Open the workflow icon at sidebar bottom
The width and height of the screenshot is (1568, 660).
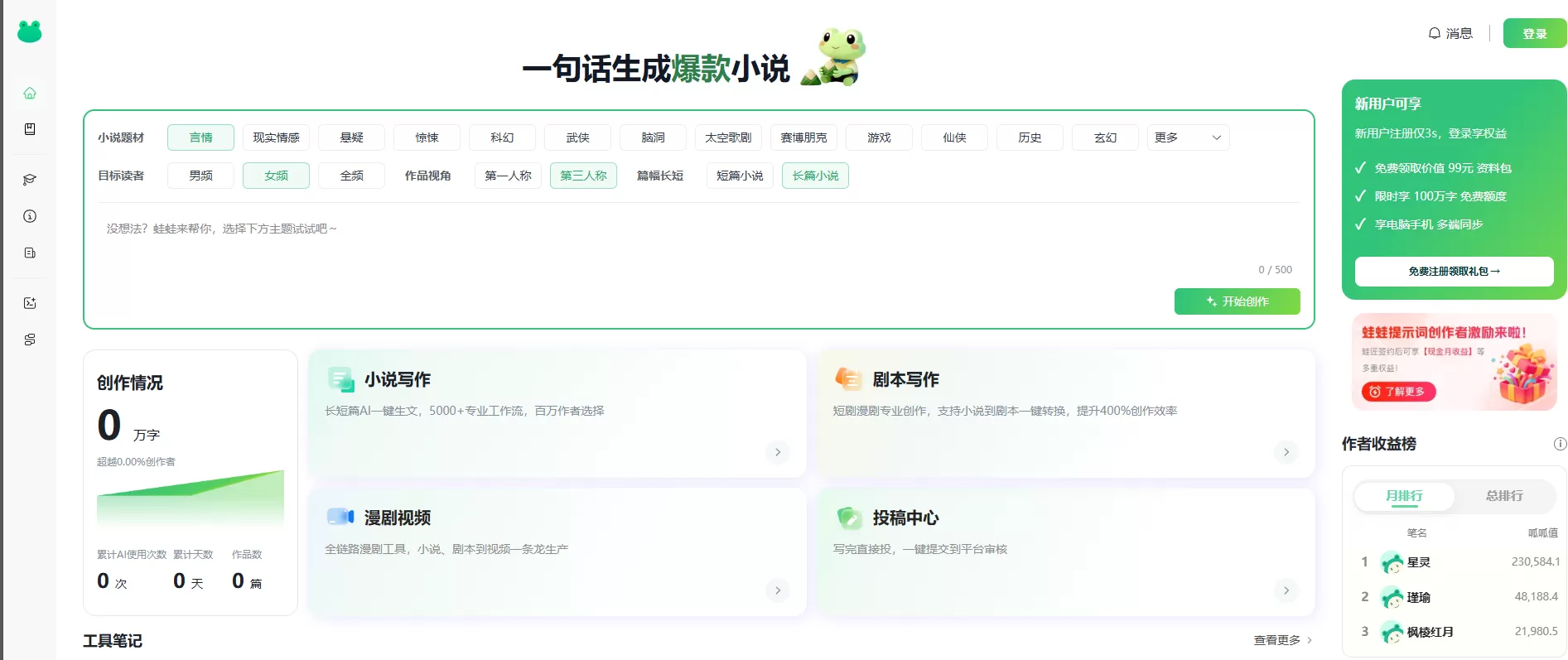tap(30, 340)
